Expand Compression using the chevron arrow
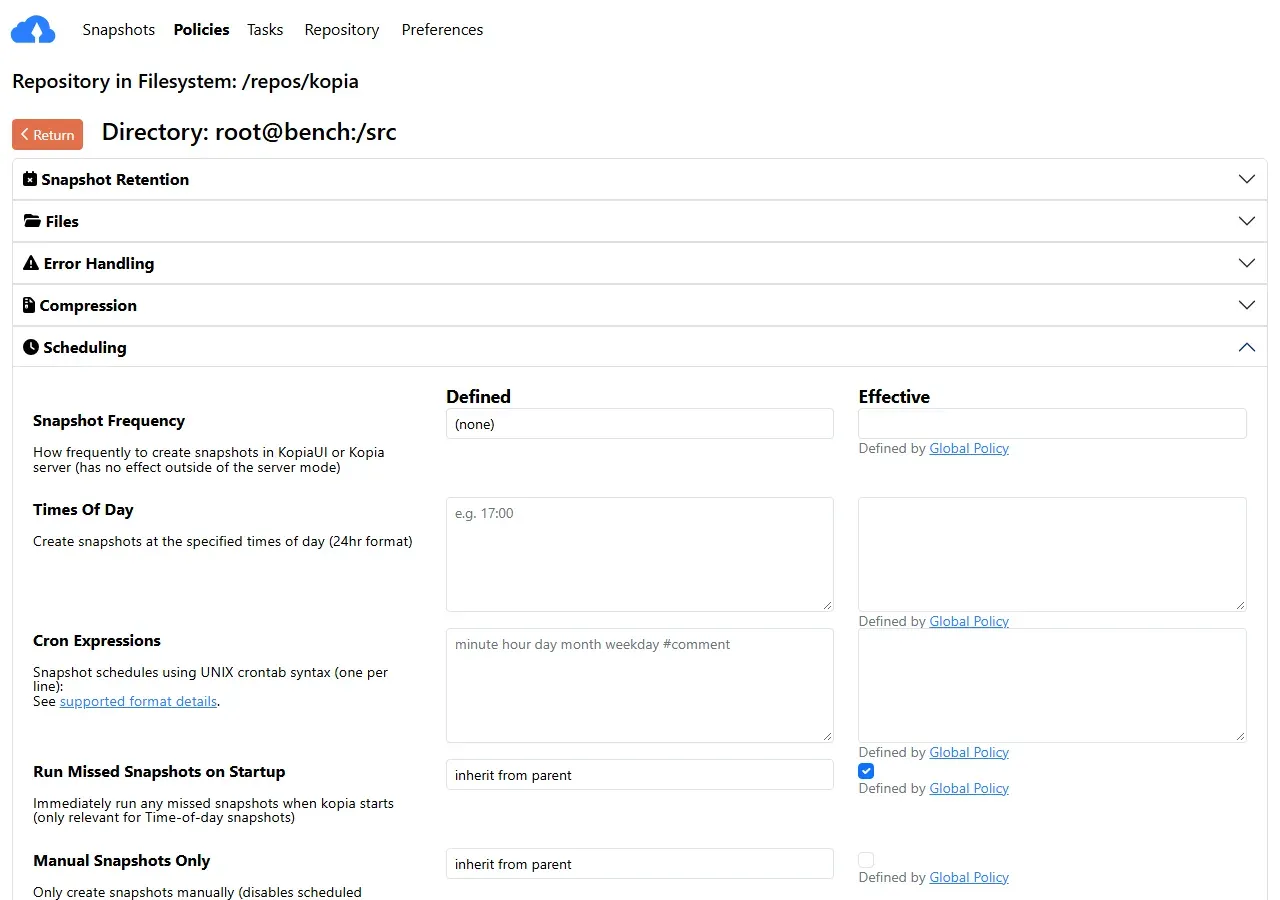Screen dimensions: 1280x900 pos(1246,305)
